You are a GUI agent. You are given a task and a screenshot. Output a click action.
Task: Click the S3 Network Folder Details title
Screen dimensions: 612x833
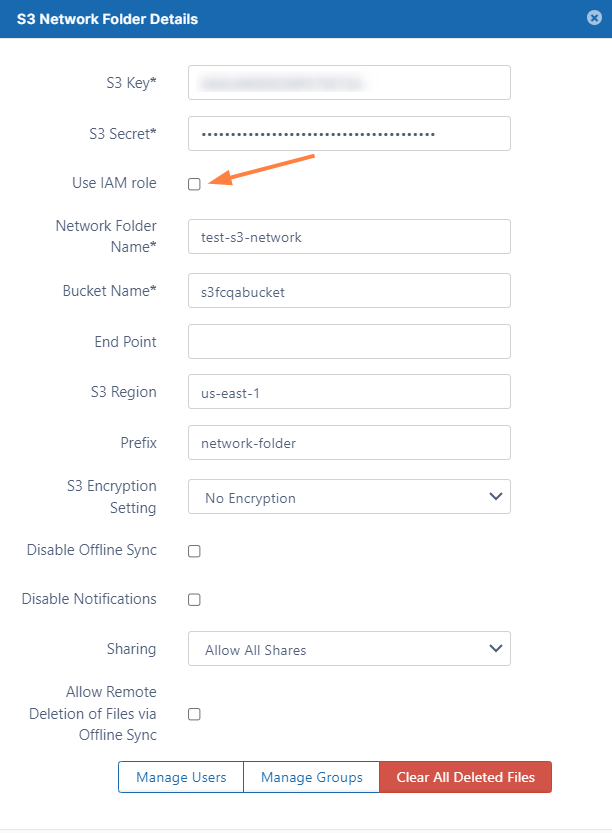pos(107,19)
